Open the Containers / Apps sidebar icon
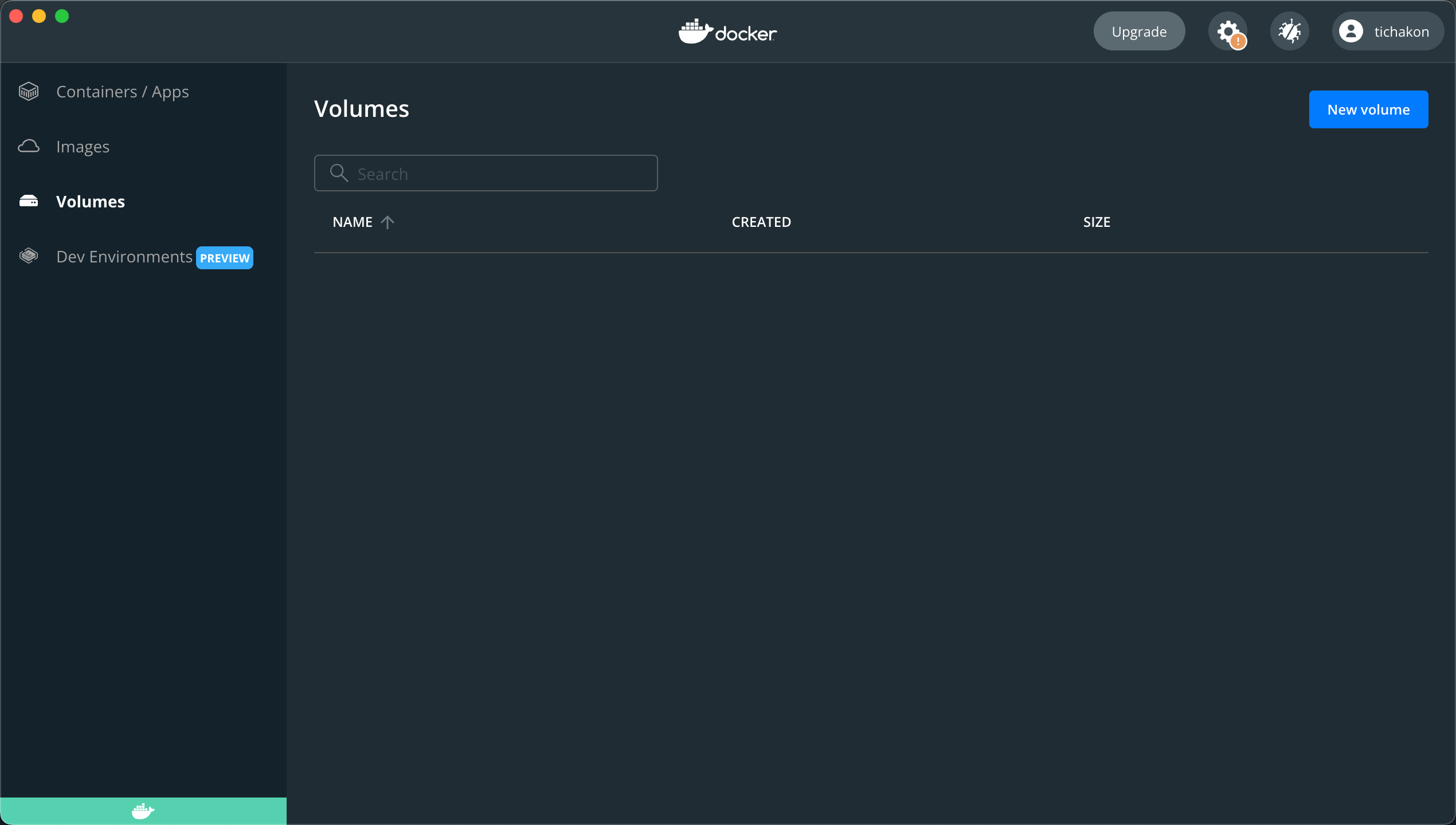Viewport: 1456px width, 825px height. coord(29,91)
